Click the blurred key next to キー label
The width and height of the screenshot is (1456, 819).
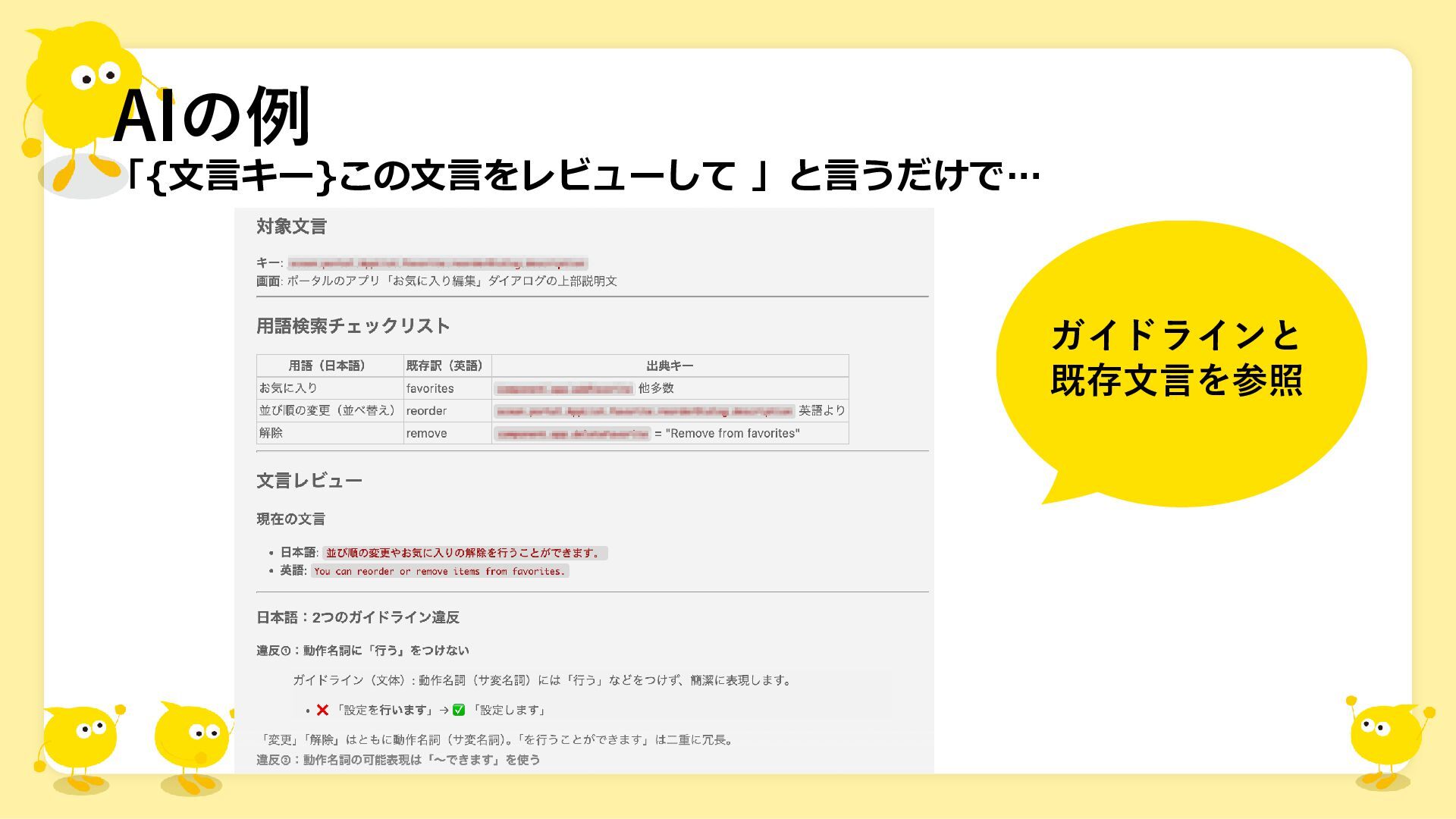(x=438, y=263)
